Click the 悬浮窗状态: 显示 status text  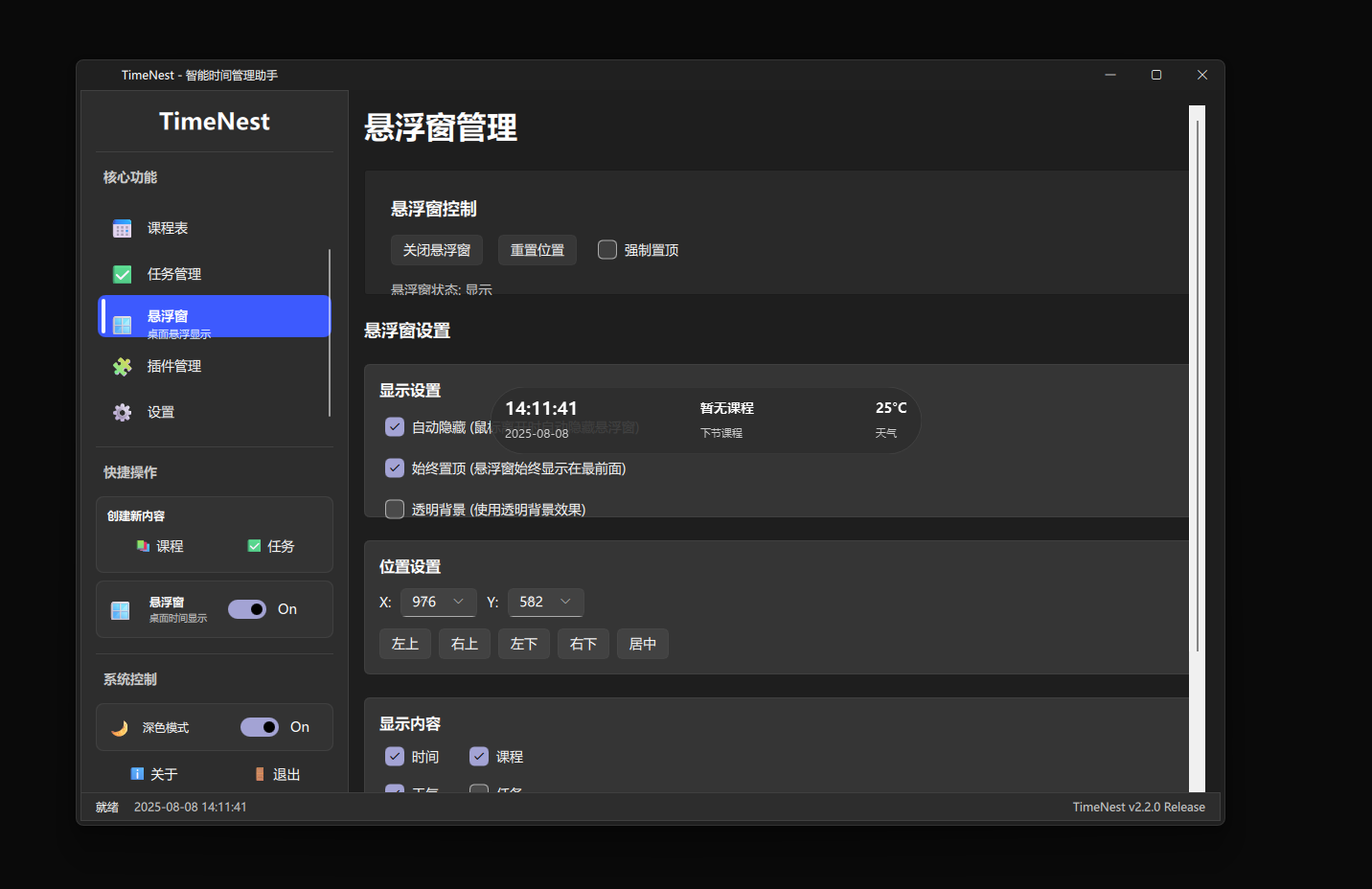coord(442,289)
